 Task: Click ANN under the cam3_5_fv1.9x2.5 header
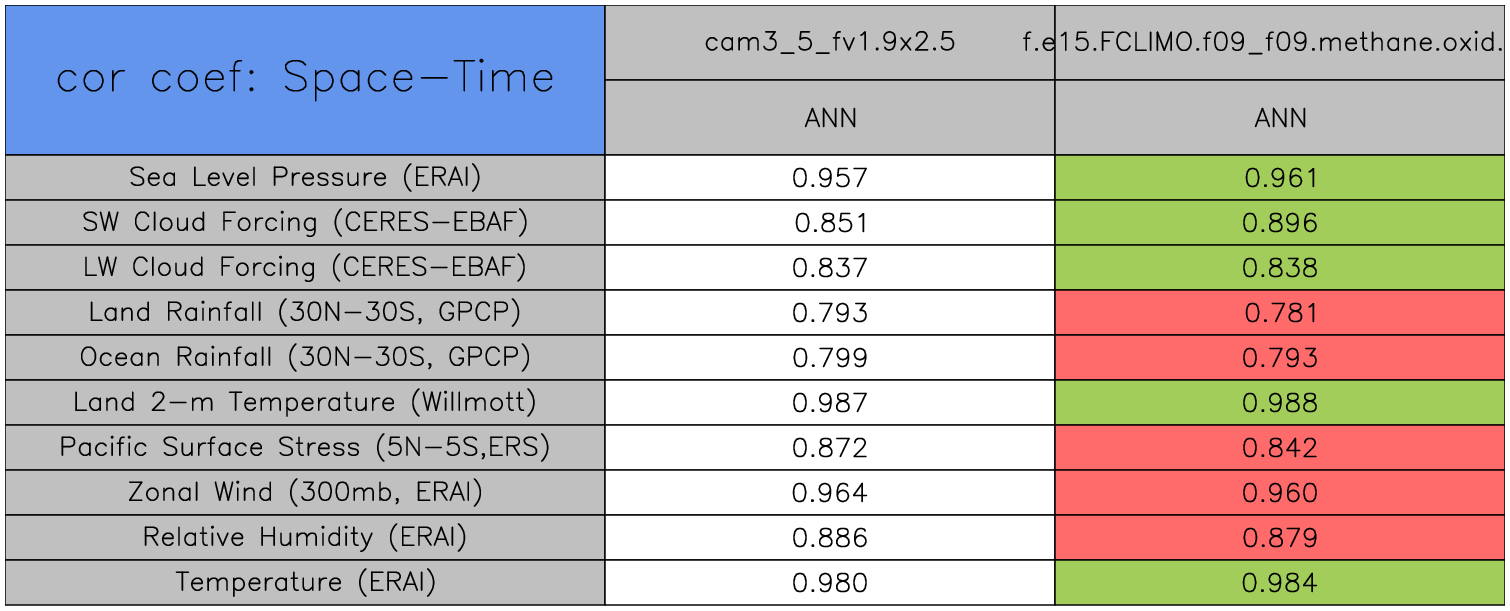830,118
